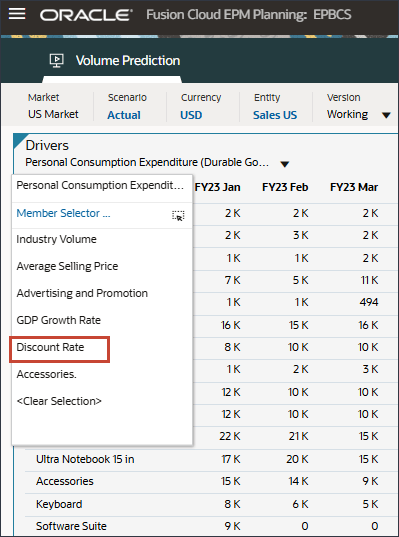The image size is (399, 537).
Task: Click the 11 K cell in FY23 Mar
Action: pyautogui.click(x=369, y=280)
